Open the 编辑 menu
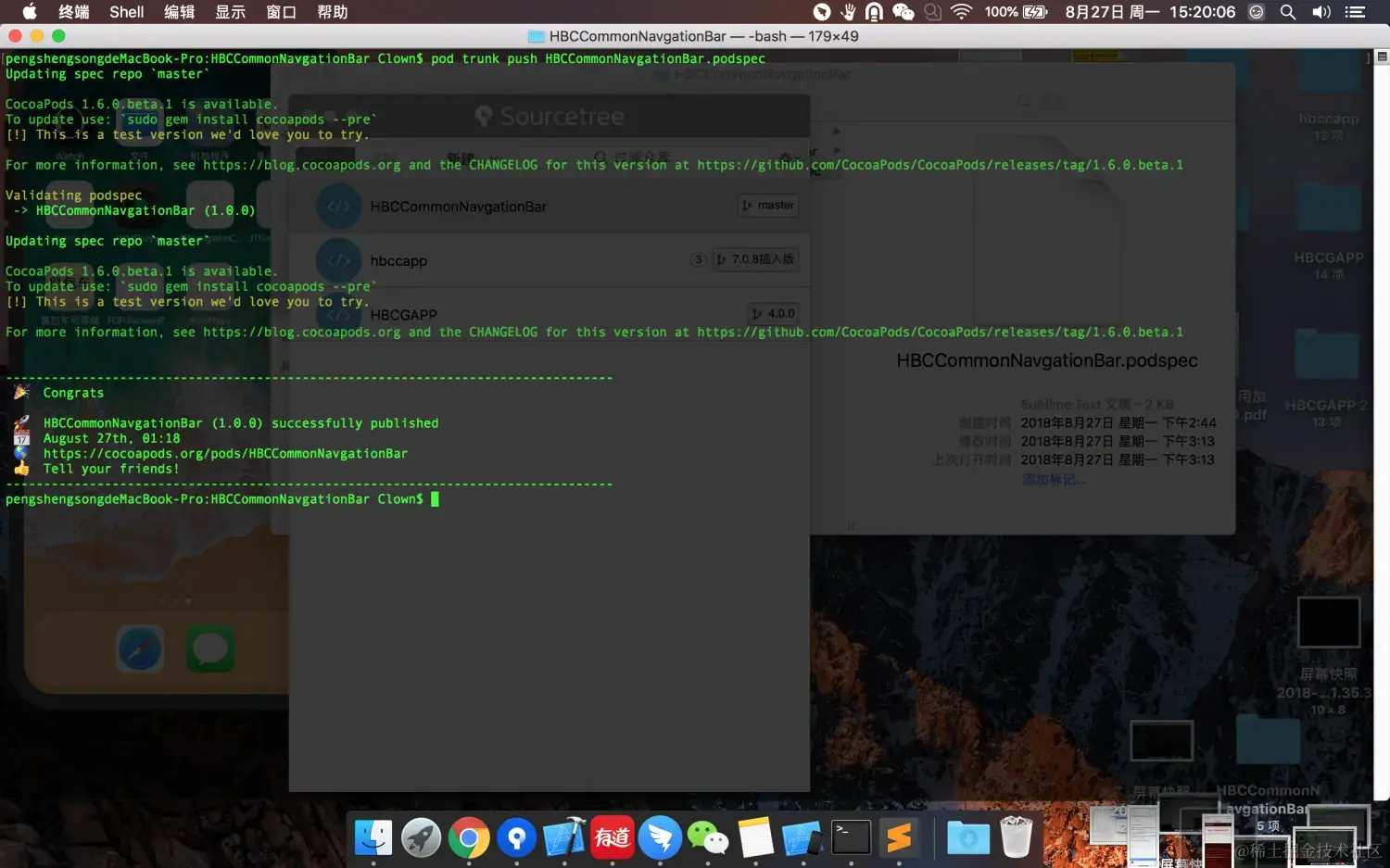The width and height of the screenshot is (1390, 868). click(x=180, y=12)
